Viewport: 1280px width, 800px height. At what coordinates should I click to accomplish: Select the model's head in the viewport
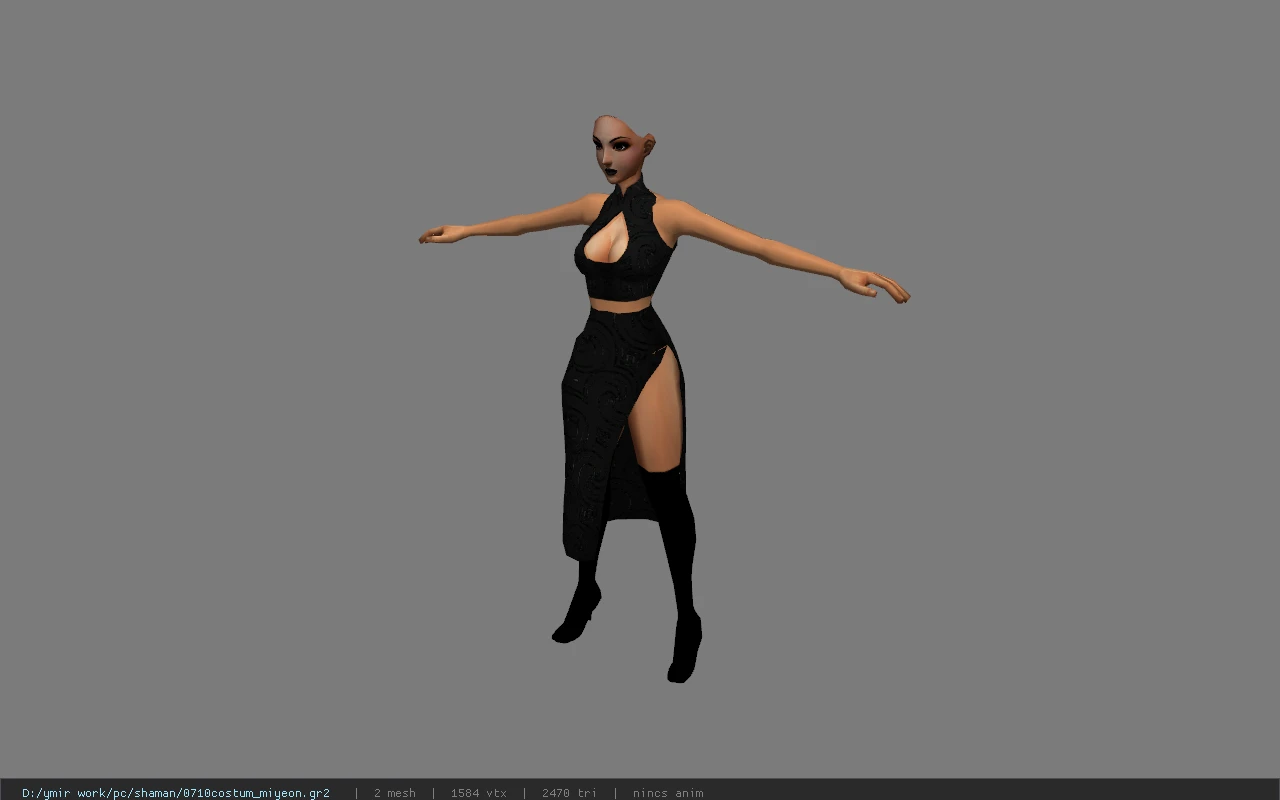pos(622,148)
